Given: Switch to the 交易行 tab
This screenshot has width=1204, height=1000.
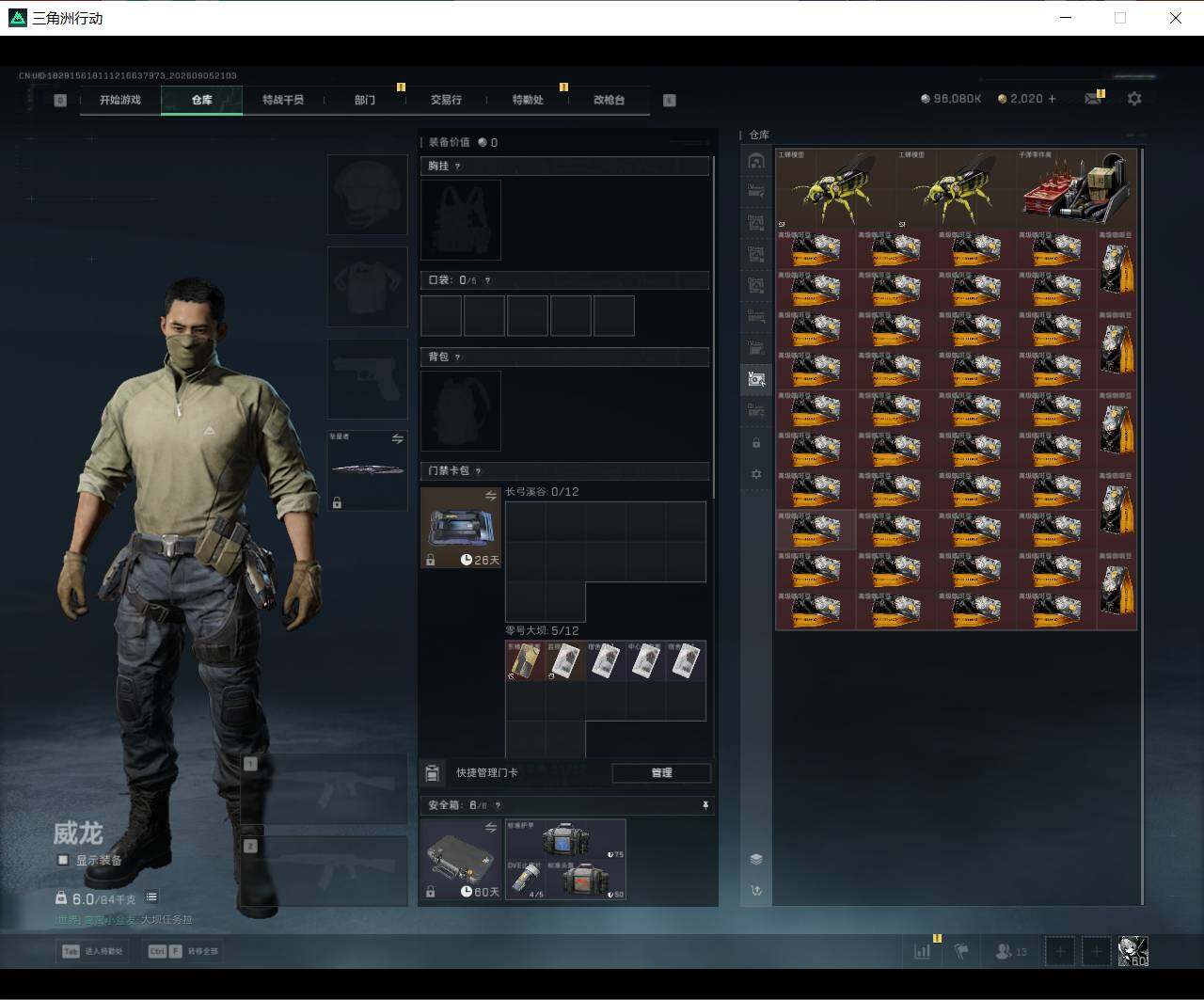Looking at the screenshot, I should [446, 100].
